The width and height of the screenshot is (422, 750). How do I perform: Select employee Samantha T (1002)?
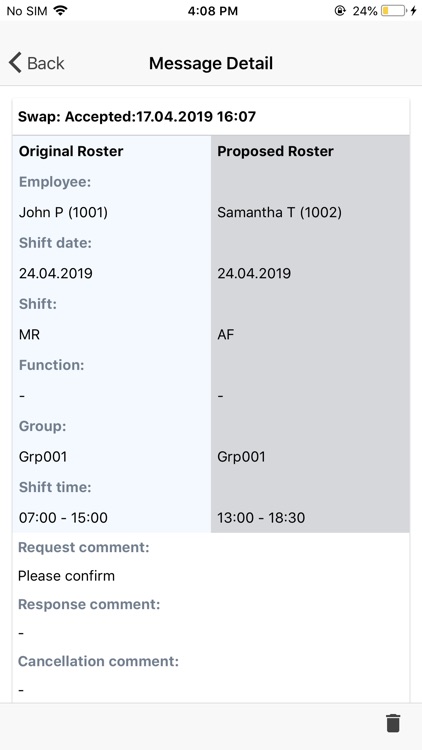279,212
